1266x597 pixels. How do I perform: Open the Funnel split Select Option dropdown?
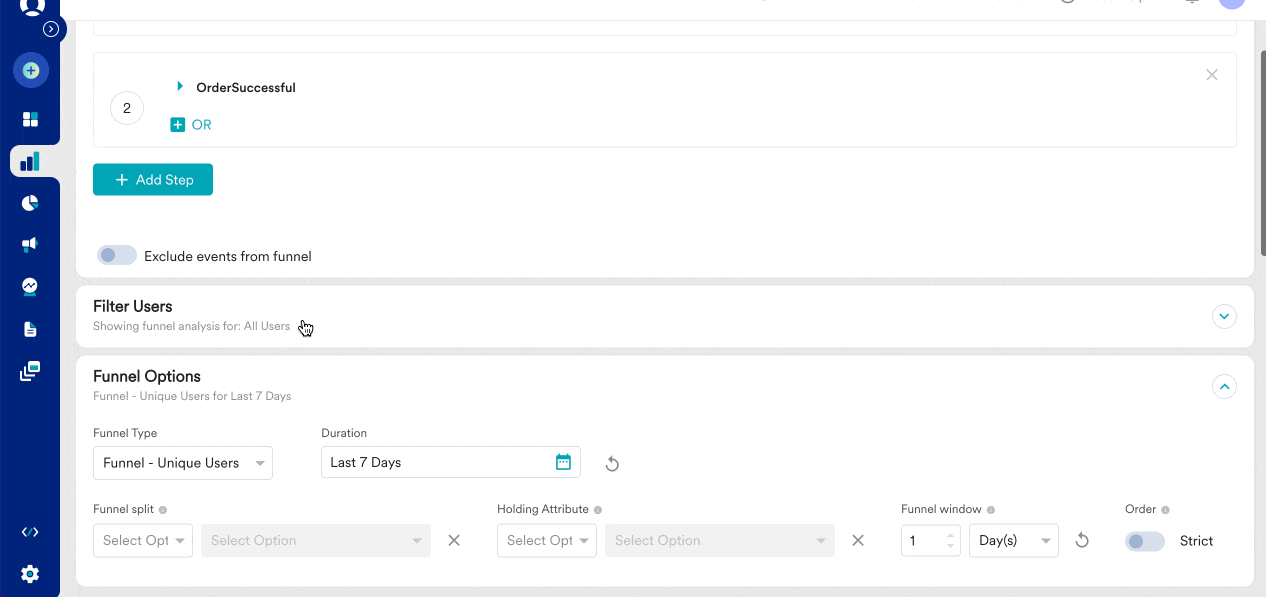(x=316, y=540)
